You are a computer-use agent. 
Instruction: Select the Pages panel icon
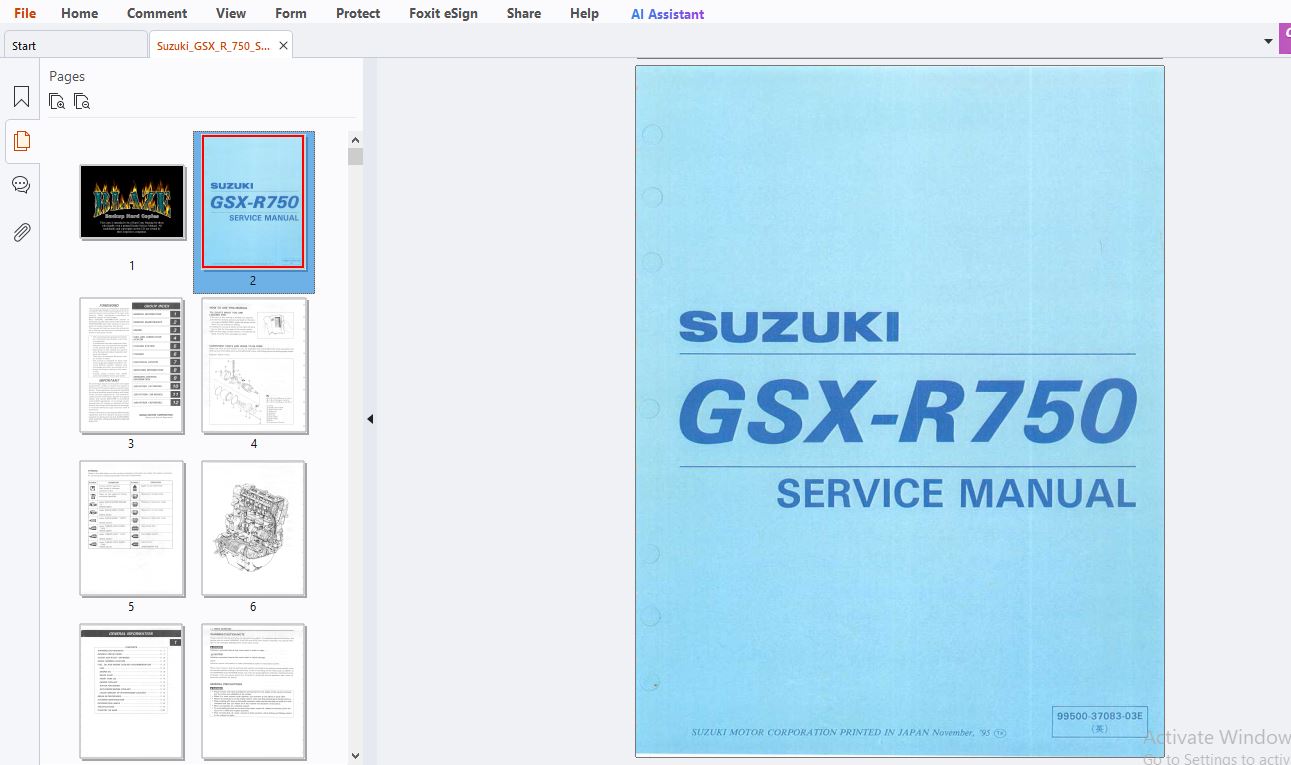pyautogui.click(x=21, y=141)
